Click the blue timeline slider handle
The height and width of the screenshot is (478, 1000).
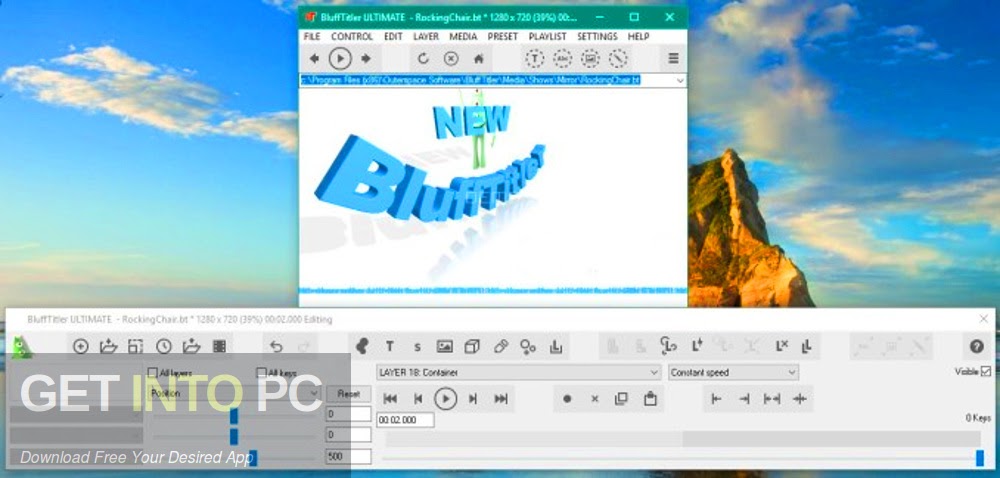pos(980,457)
